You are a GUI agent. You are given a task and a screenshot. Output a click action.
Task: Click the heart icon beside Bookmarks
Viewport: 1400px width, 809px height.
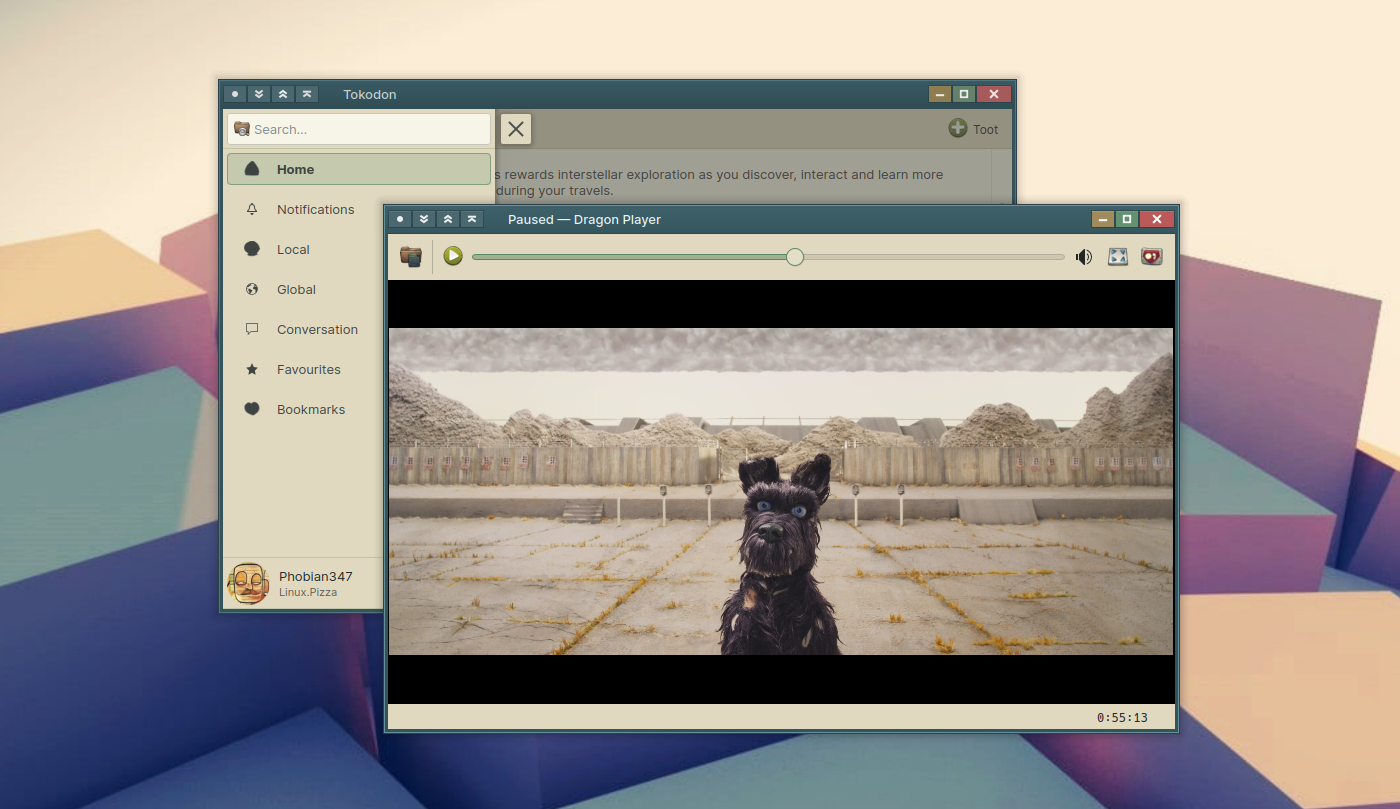click(252, 409)
